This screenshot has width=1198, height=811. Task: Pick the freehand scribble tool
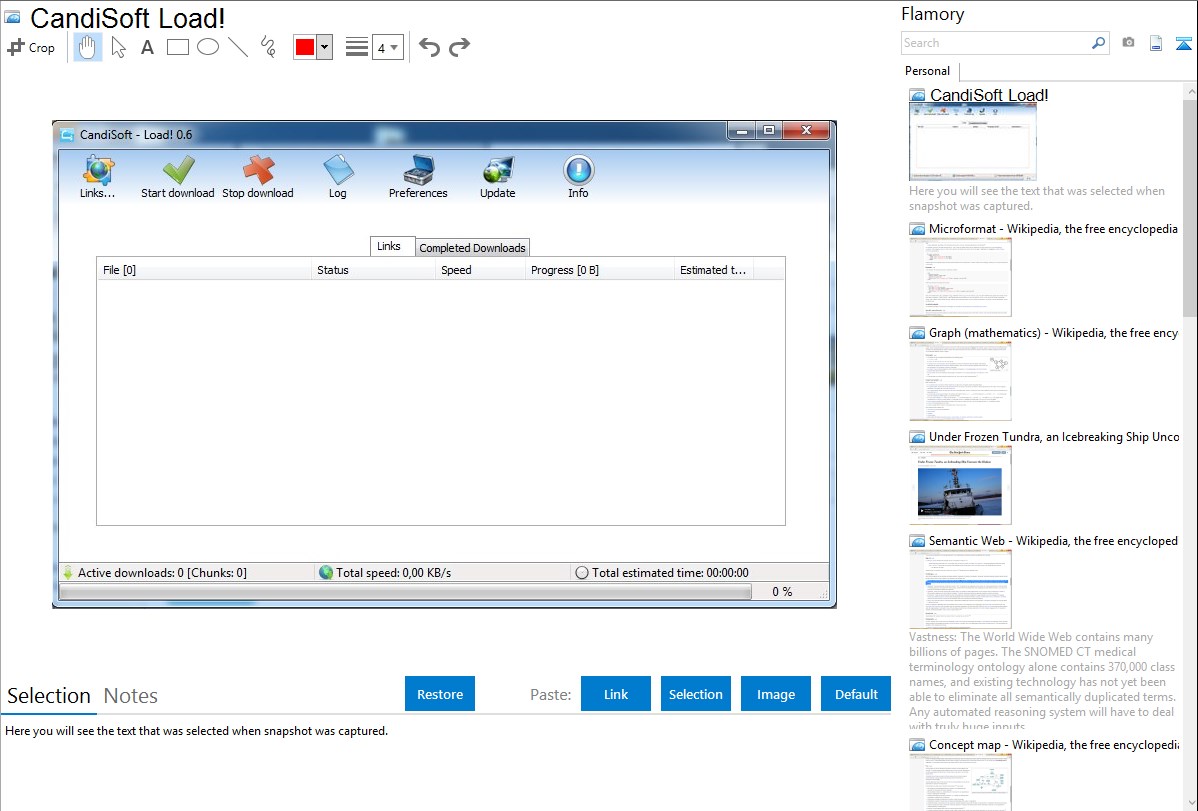click(268, 47)
